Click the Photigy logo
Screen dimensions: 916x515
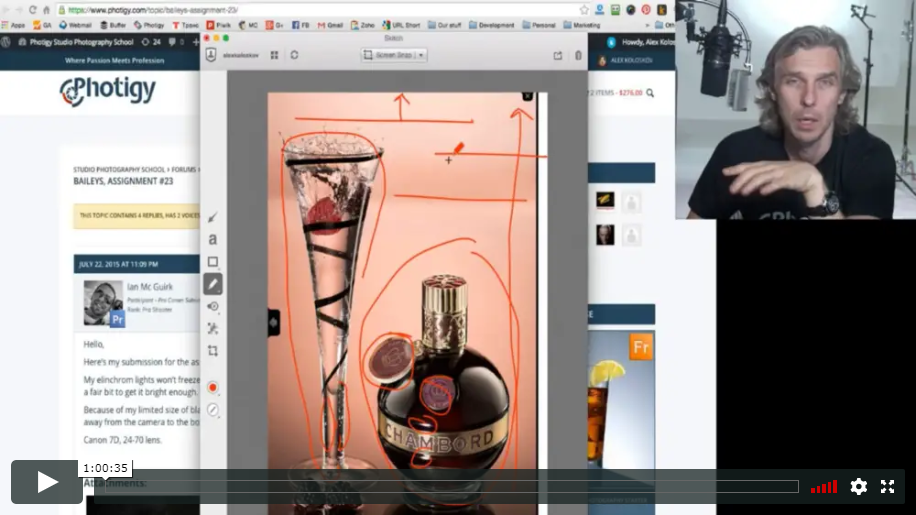point(107,91)
